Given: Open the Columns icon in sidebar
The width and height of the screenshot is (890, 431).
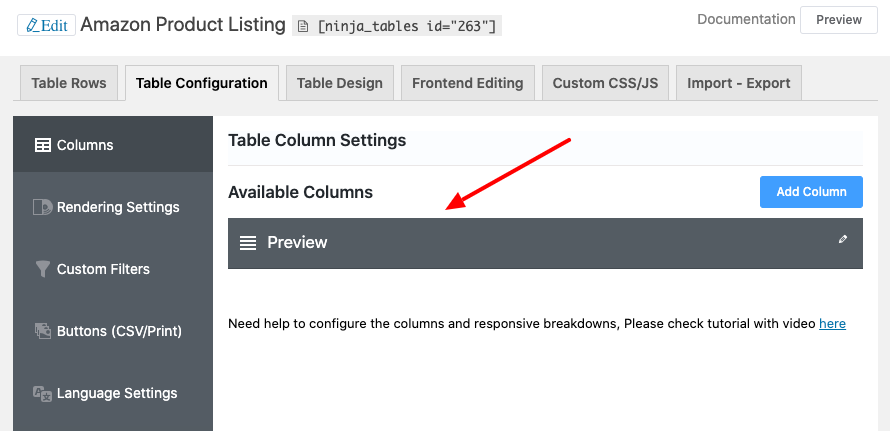Looking at the screenshot, I should 43,145.
